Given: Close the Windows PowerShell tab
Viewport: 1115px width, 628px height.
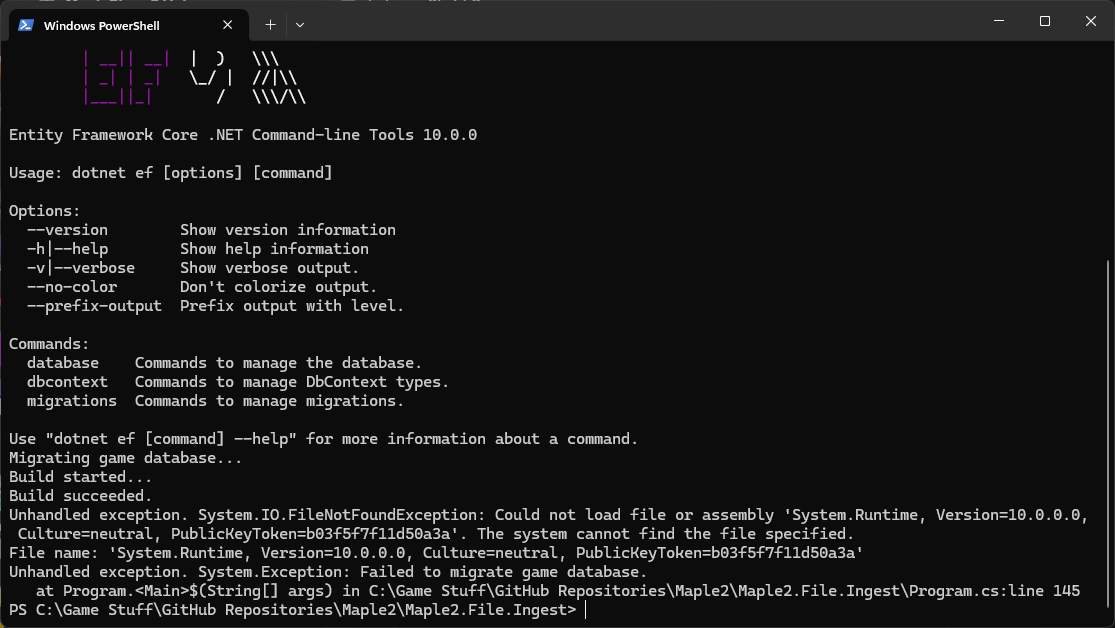Looking at the screenshot, I should tap(230, 25).
